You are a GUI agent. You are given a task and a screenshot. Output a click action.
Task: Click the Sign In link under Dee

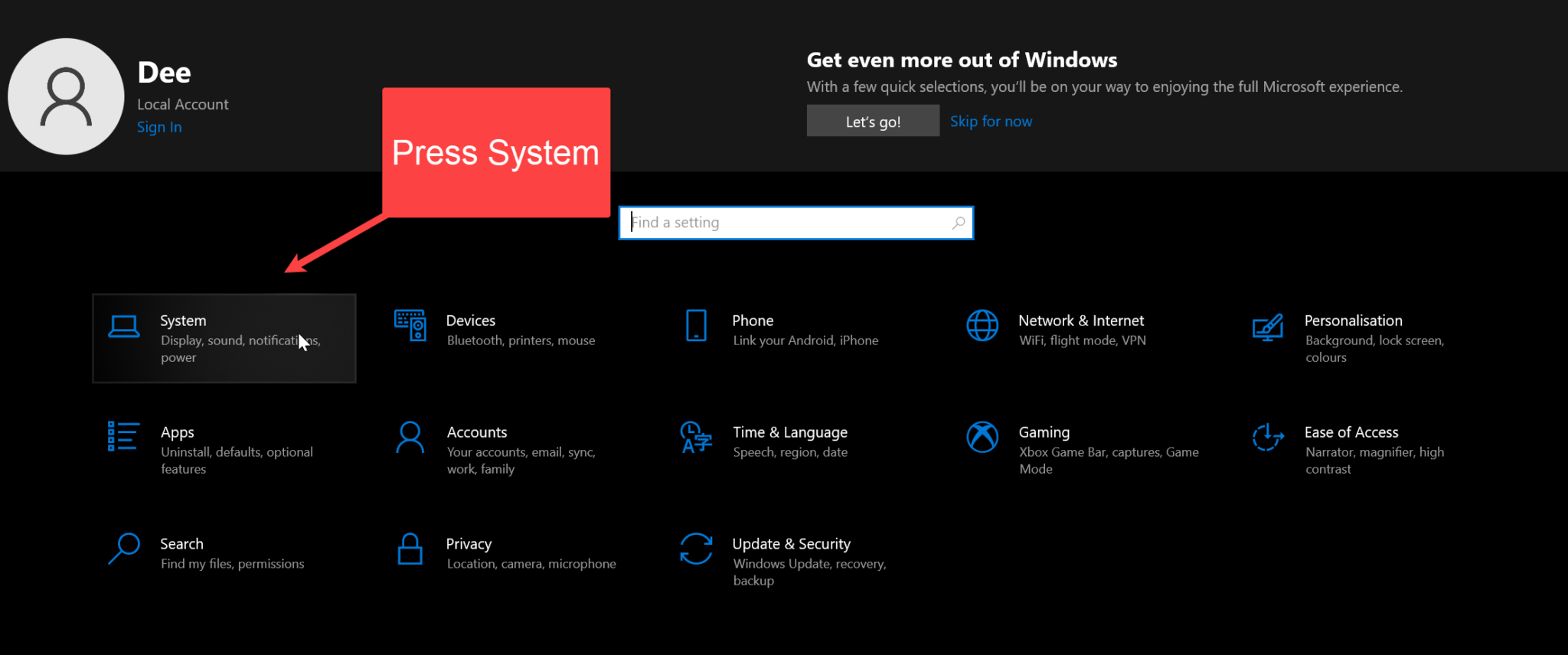tap(159, 127)
